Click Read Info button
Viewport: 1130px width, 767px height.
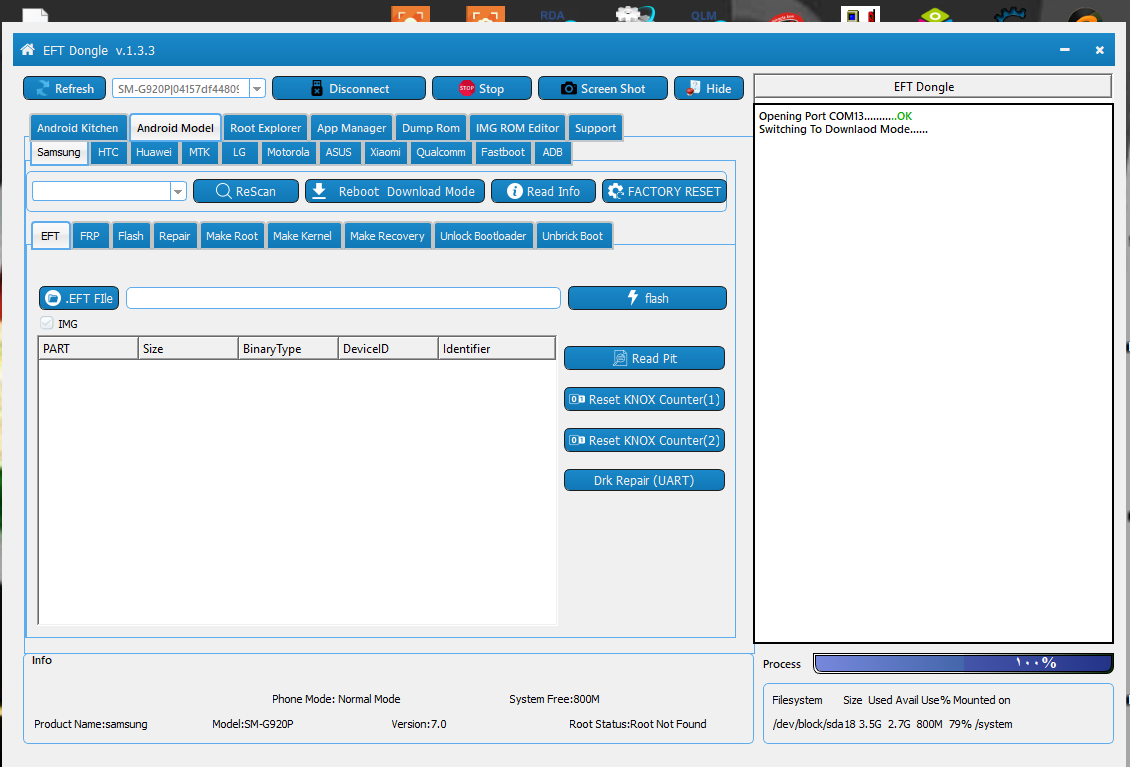coord(543,191)
